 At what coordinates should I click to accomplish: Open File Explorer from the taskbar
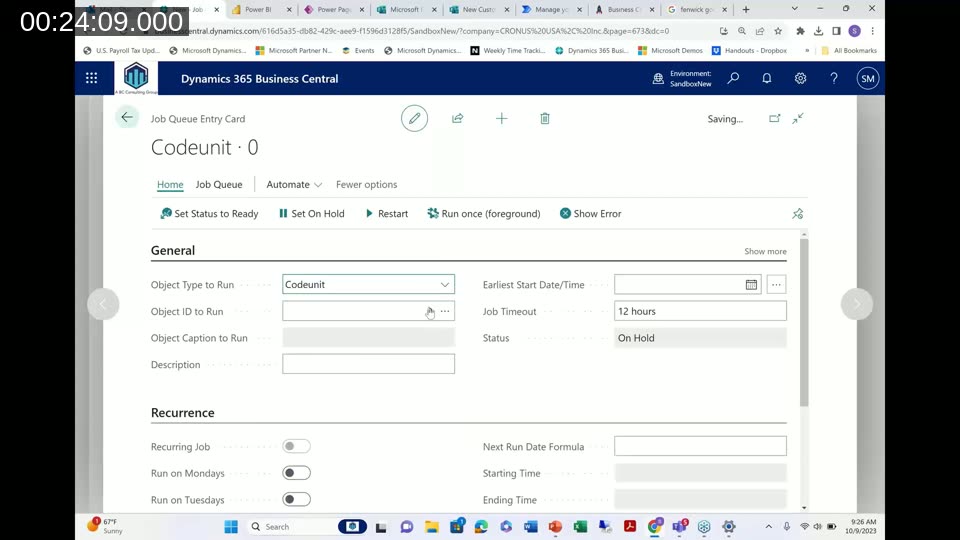[432, 527]
